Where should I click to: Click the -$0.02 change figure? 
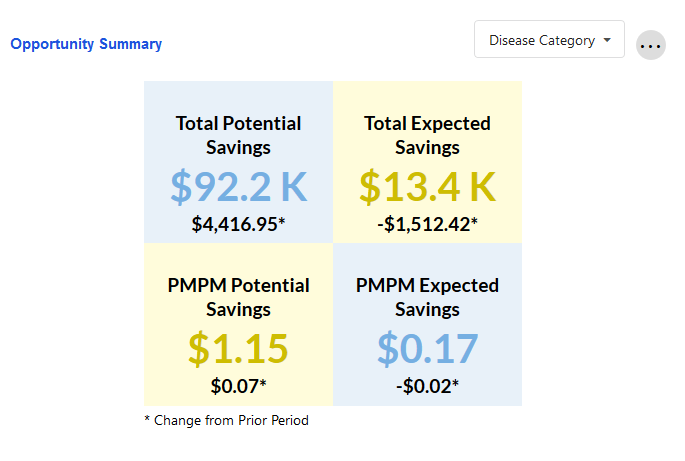pyautogui.click(x=423, y=385)
